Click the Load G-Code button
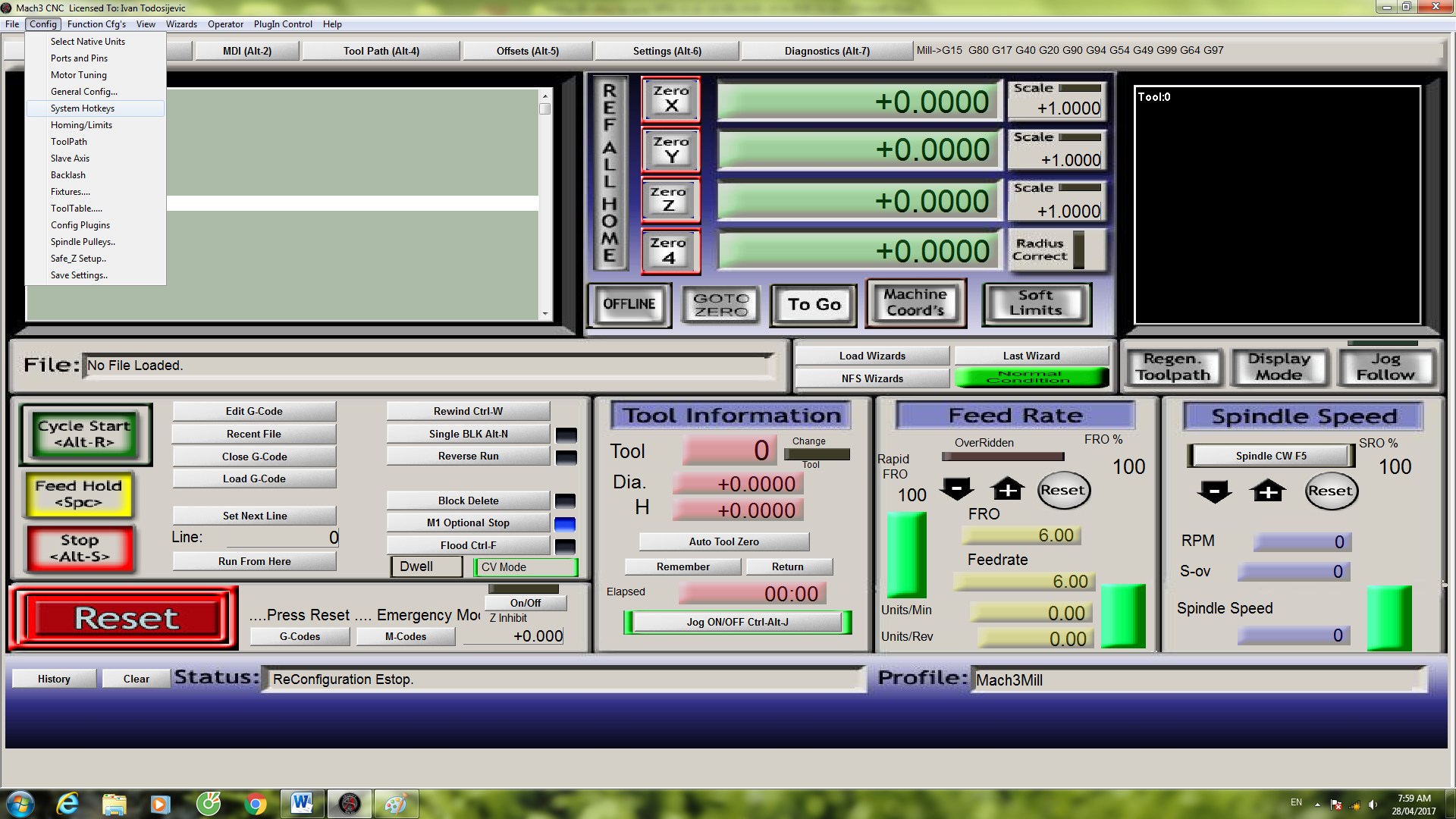The width and height of the screenshot is (1456, 819). [254, 479]
